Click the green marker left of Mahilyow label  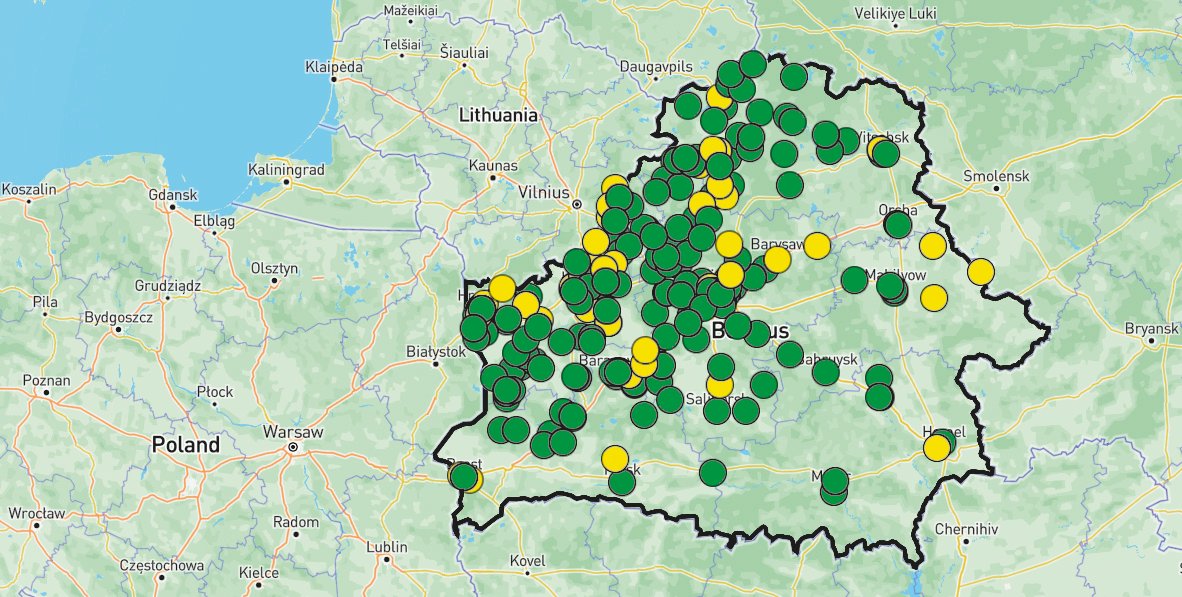pyautogui.click(x=854, y=280)
